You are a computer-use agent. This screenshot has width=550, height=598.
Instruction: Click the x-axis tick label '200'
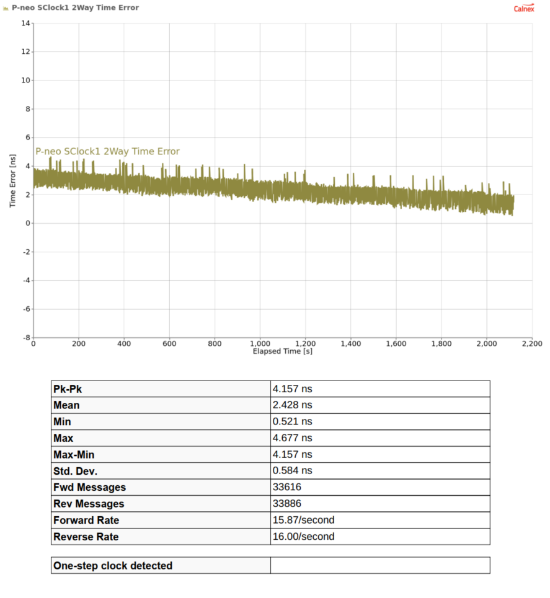coord(79,344)
